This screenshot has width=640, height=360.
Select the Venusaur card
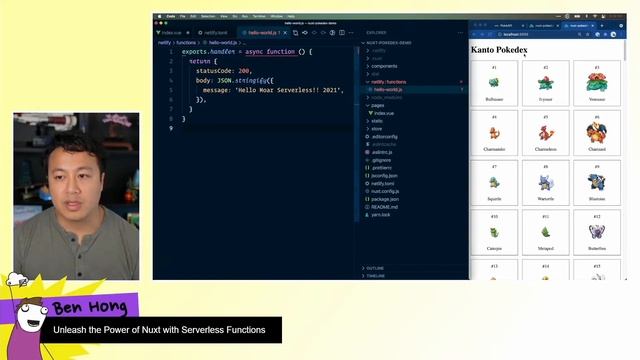pyautogui.click(x=597, y=83)
